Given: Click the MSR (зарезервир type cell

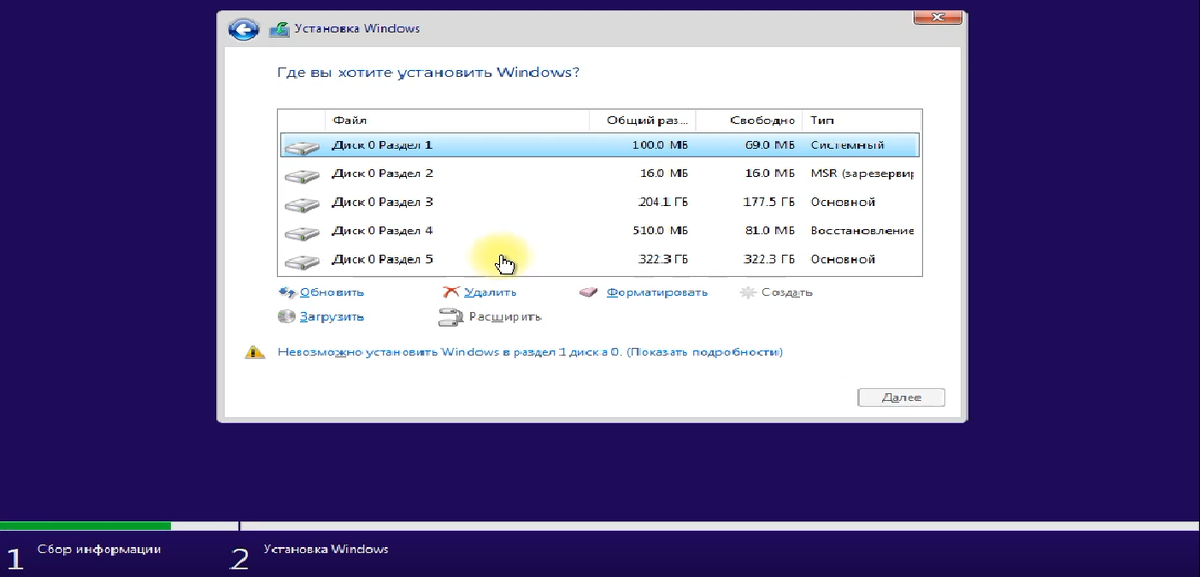Looking at the screenshot, I should tap(863, 174).
